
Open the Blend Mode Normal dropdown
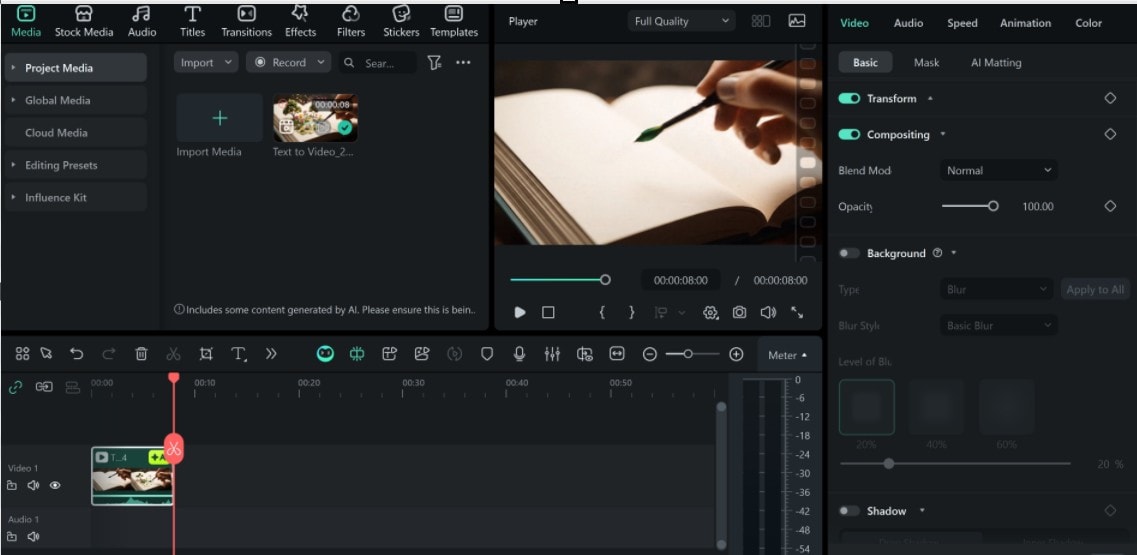[x=999, y=170]
